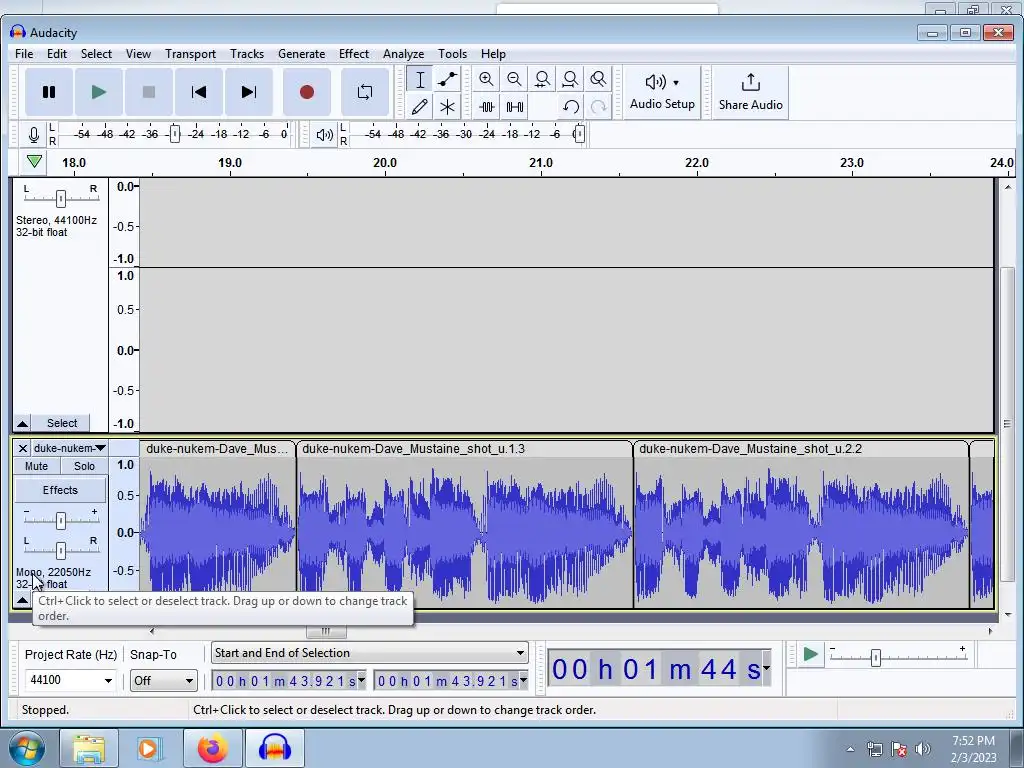
Task: Open the View menu
Action: [138, 54]
